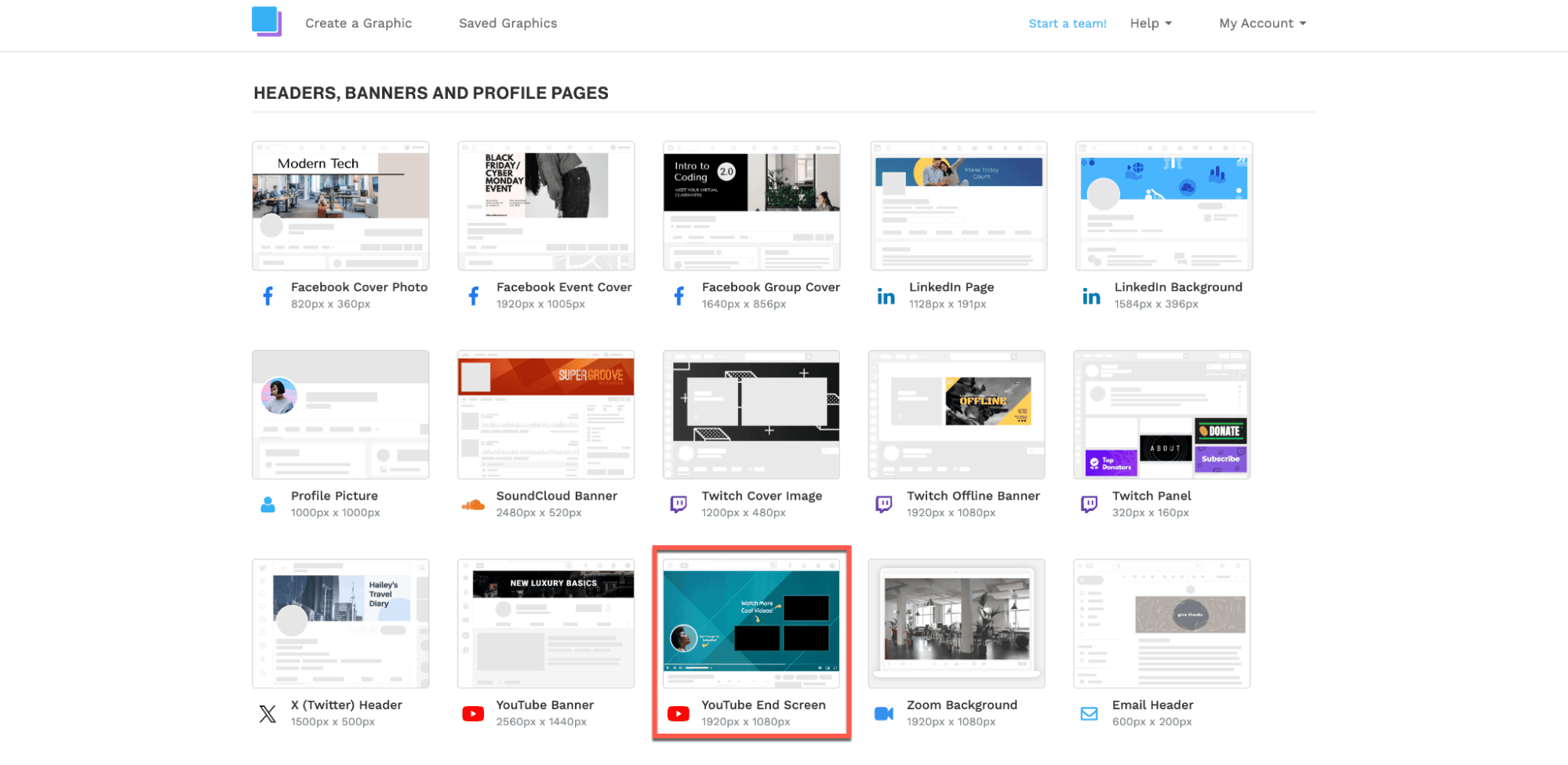Expand the My Account dropdown
The height and width of the screenshot is (765, 1568).
[1263, 24]
